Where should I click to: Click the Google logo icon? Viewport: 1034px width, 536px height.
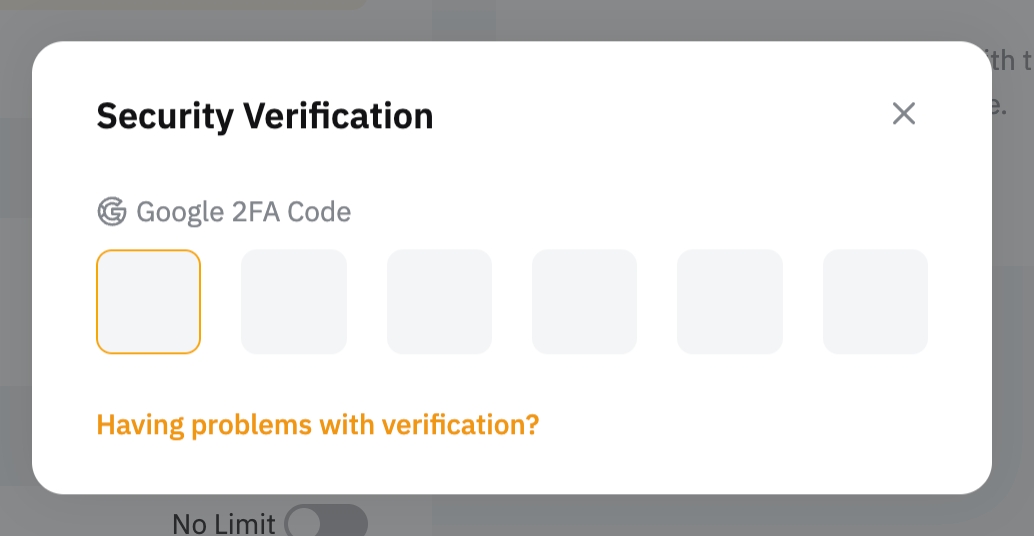point(111,212)
